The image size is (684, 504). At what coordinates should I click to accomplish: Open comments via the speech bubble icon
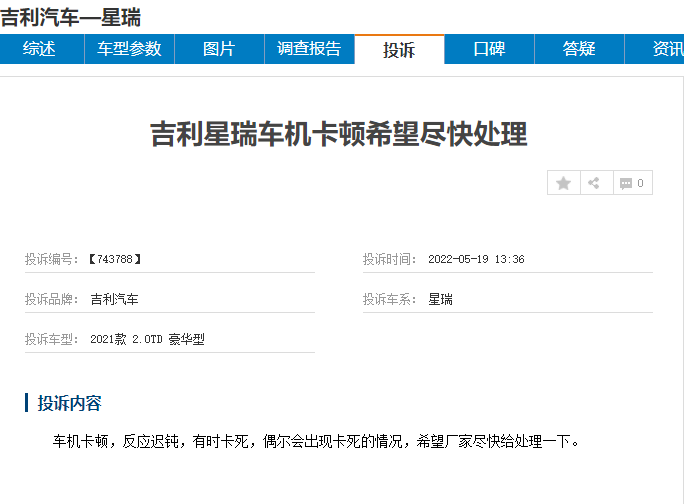pyautogui.click(x=632, y=183)
